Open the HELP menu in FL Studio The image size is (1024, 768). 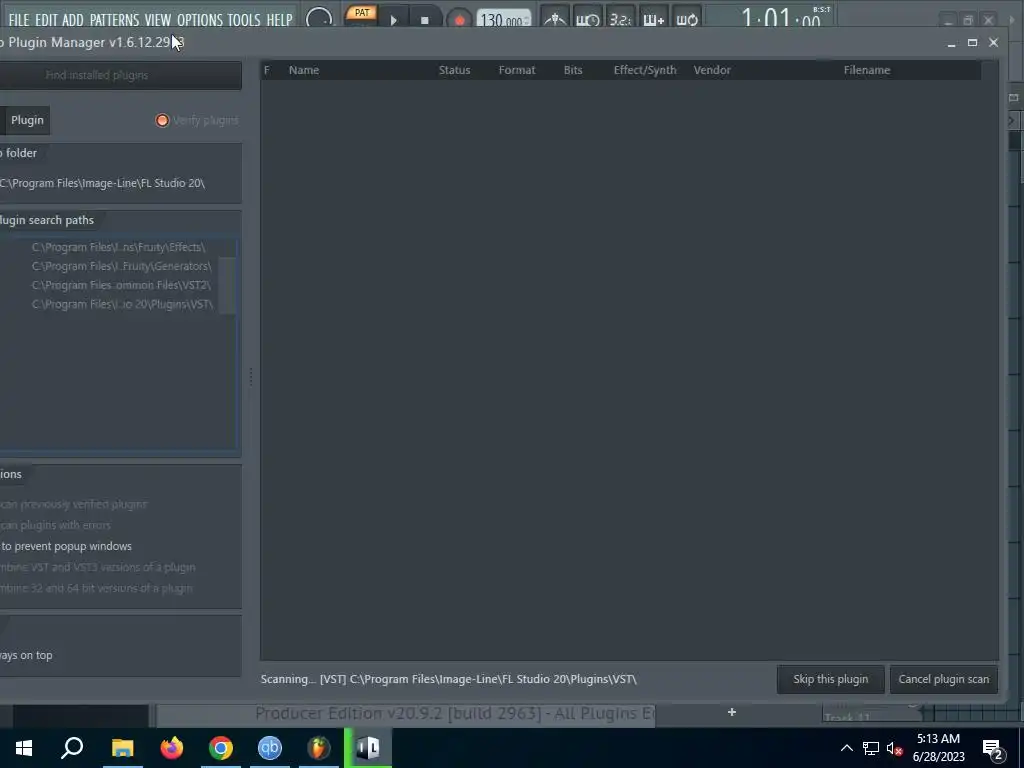pos(280,20)
